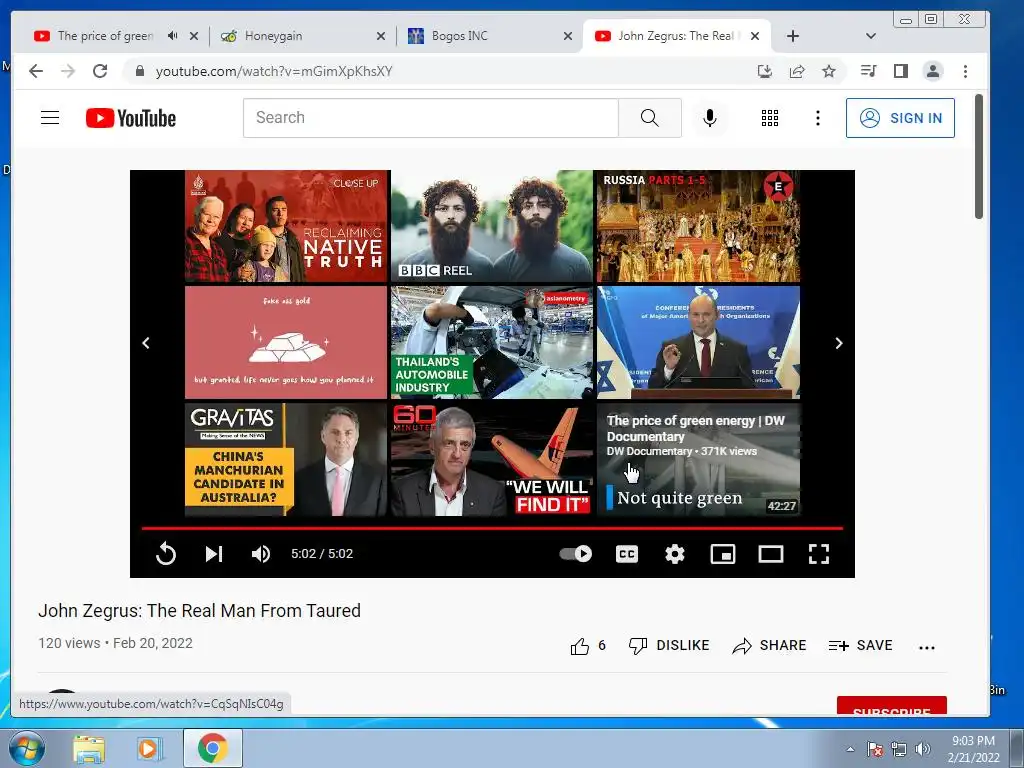
Task: Bookmark this page with the star
Action: pos(829,71)
